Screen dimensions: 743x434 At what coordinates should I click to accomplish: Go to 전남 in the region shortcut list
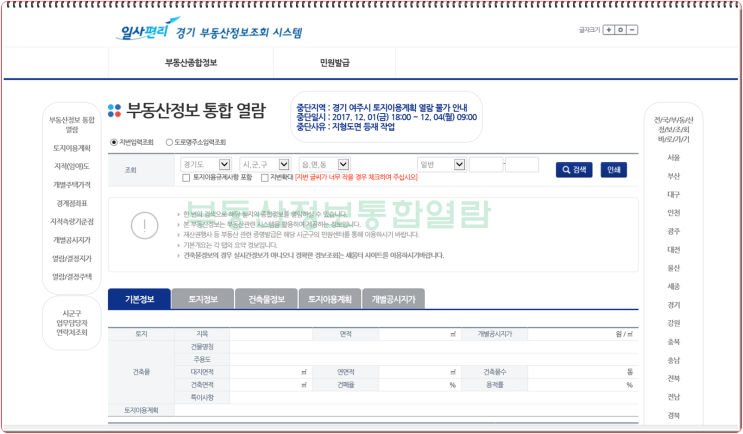click(673, 397)
